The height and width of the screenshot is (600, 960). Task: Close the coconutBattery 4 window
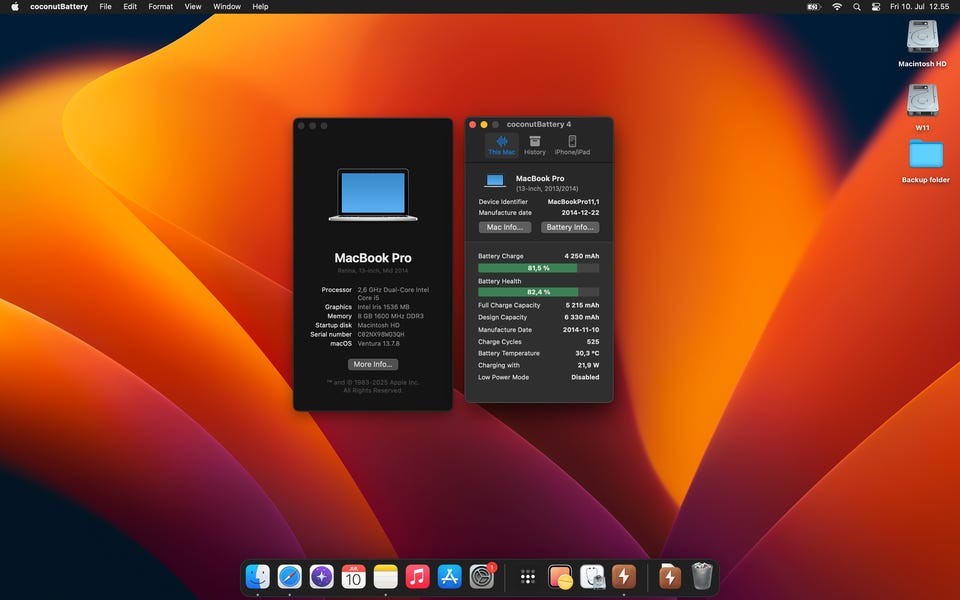(x=472, y=124)
